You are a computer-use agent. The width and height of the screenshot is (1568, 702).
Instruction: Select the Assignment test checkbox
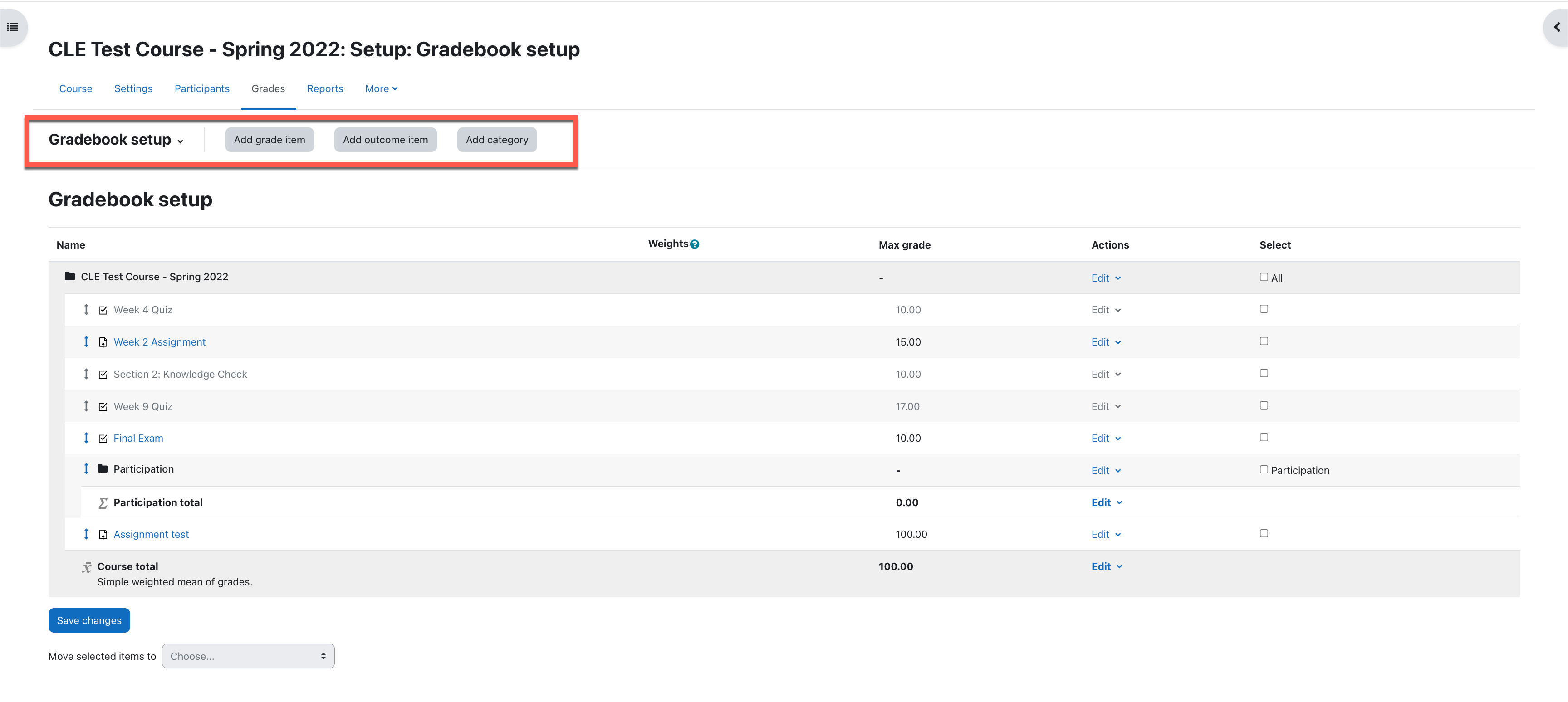point(1264,533)
